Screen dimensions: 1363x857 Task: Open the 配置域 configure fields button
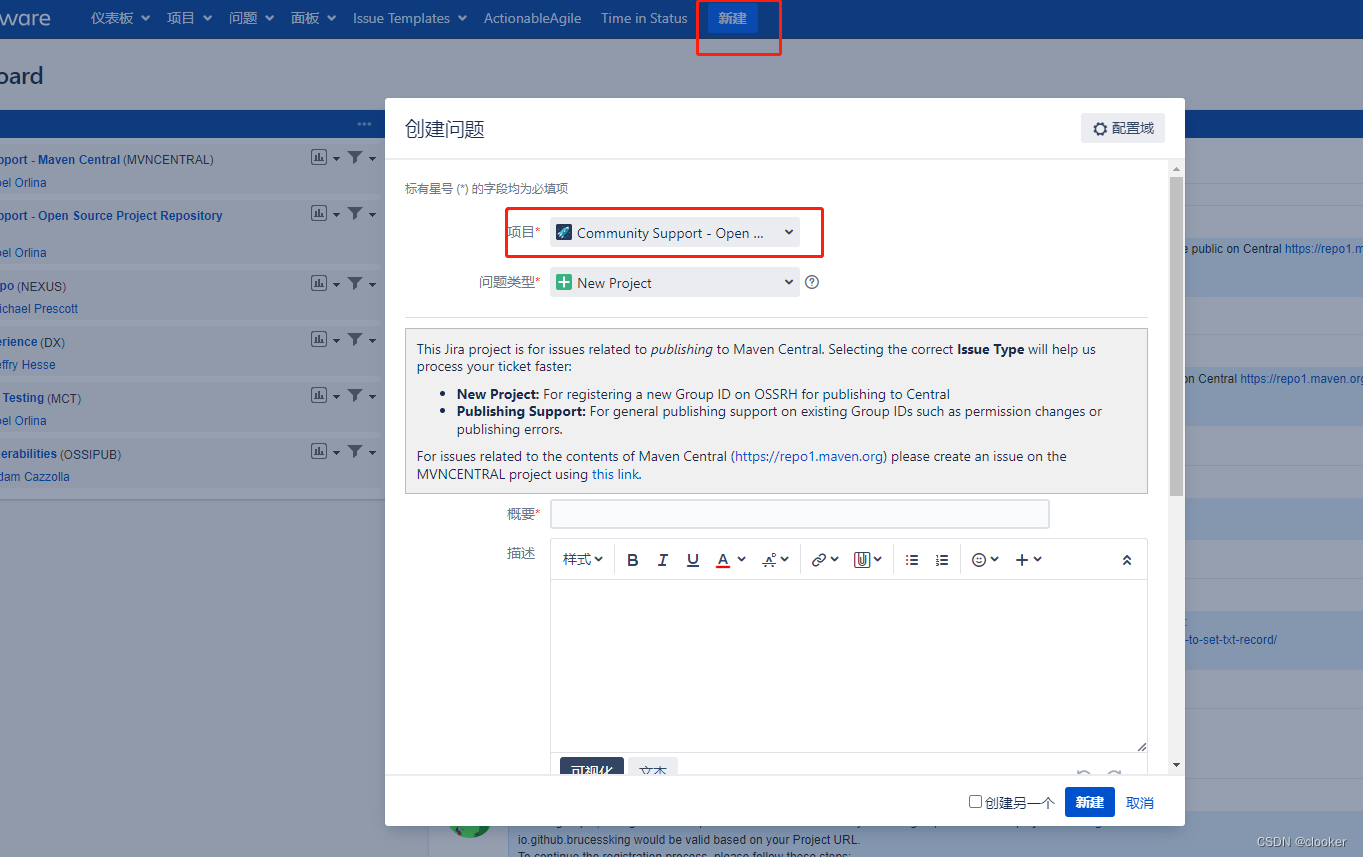pos(1123,128)
